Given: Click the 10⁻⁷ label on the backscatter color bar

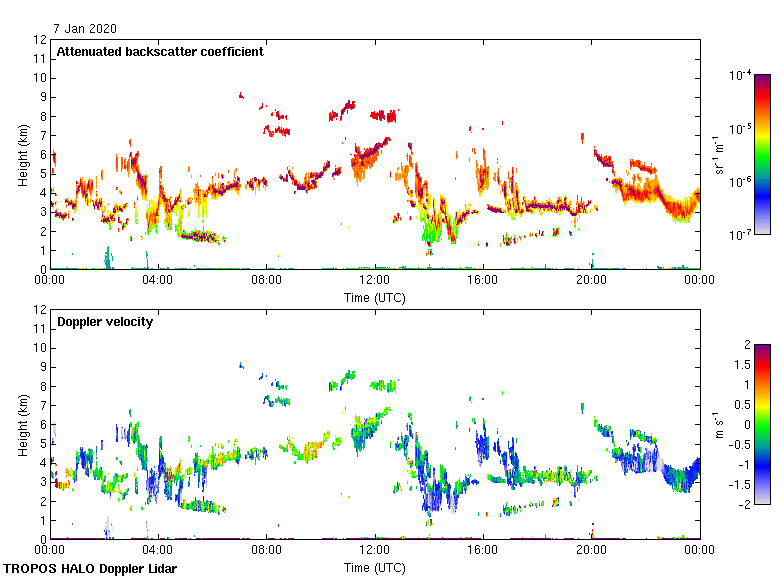Looking at the screenshot, I should (740, 236).
